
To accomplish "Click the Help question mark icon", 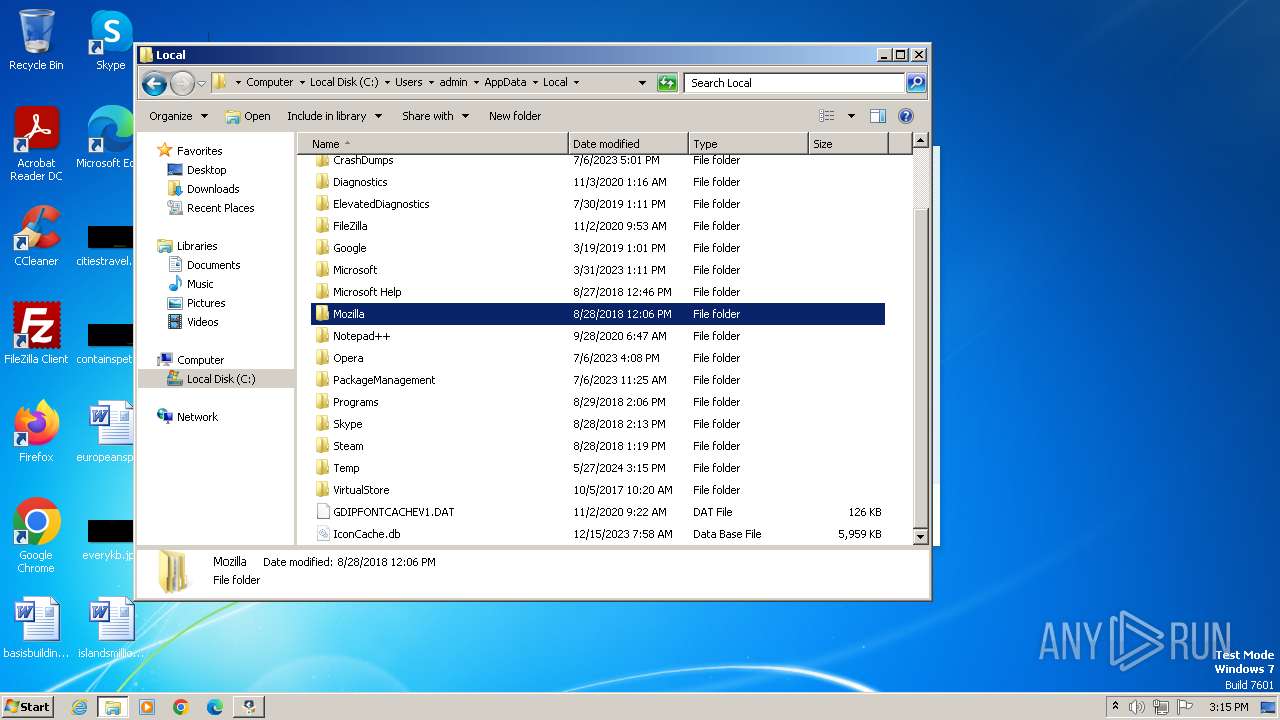I will (906, 116).
